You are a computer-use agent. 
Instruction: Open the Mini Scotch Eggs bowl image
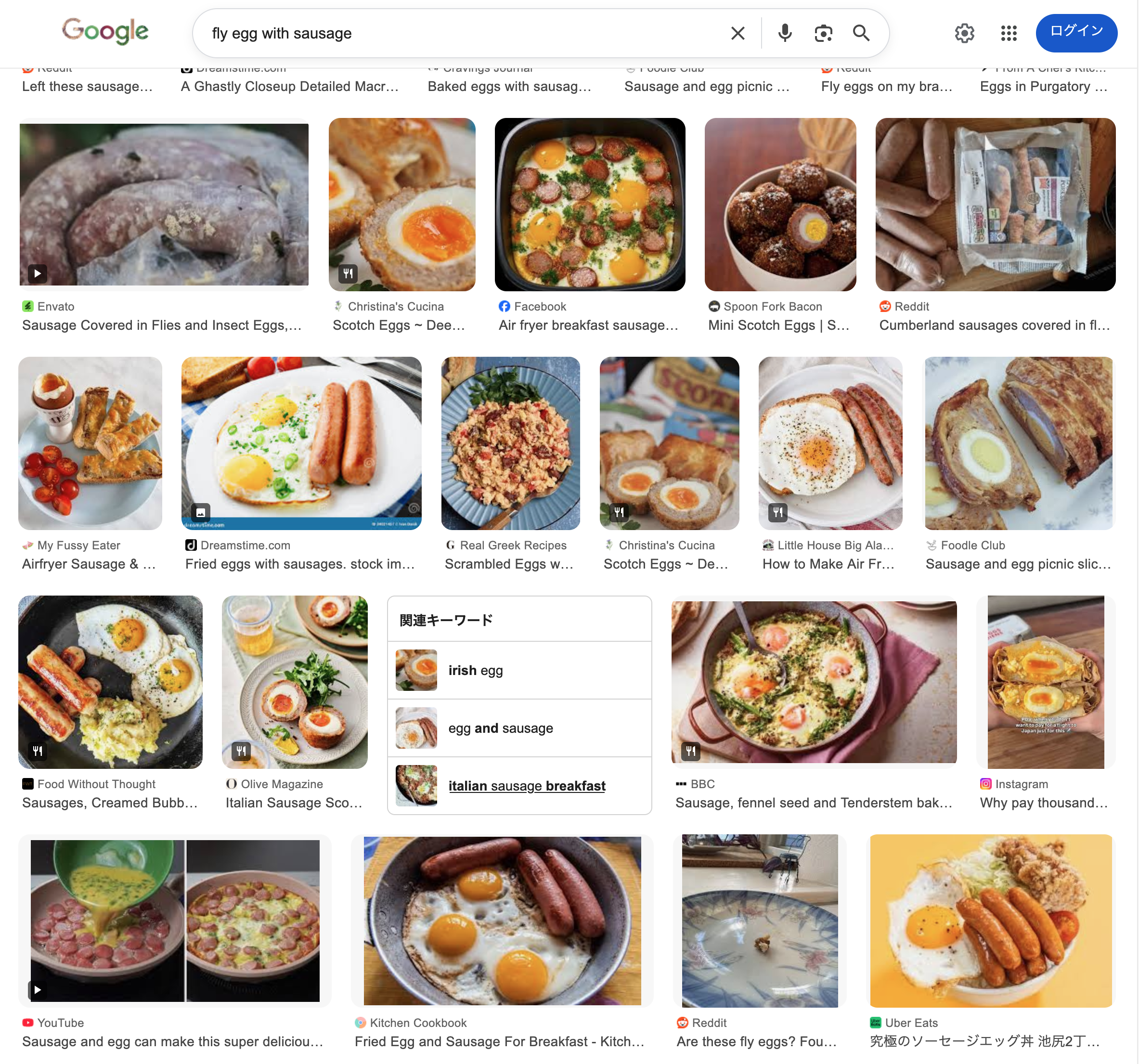click(x=780, y=205)
